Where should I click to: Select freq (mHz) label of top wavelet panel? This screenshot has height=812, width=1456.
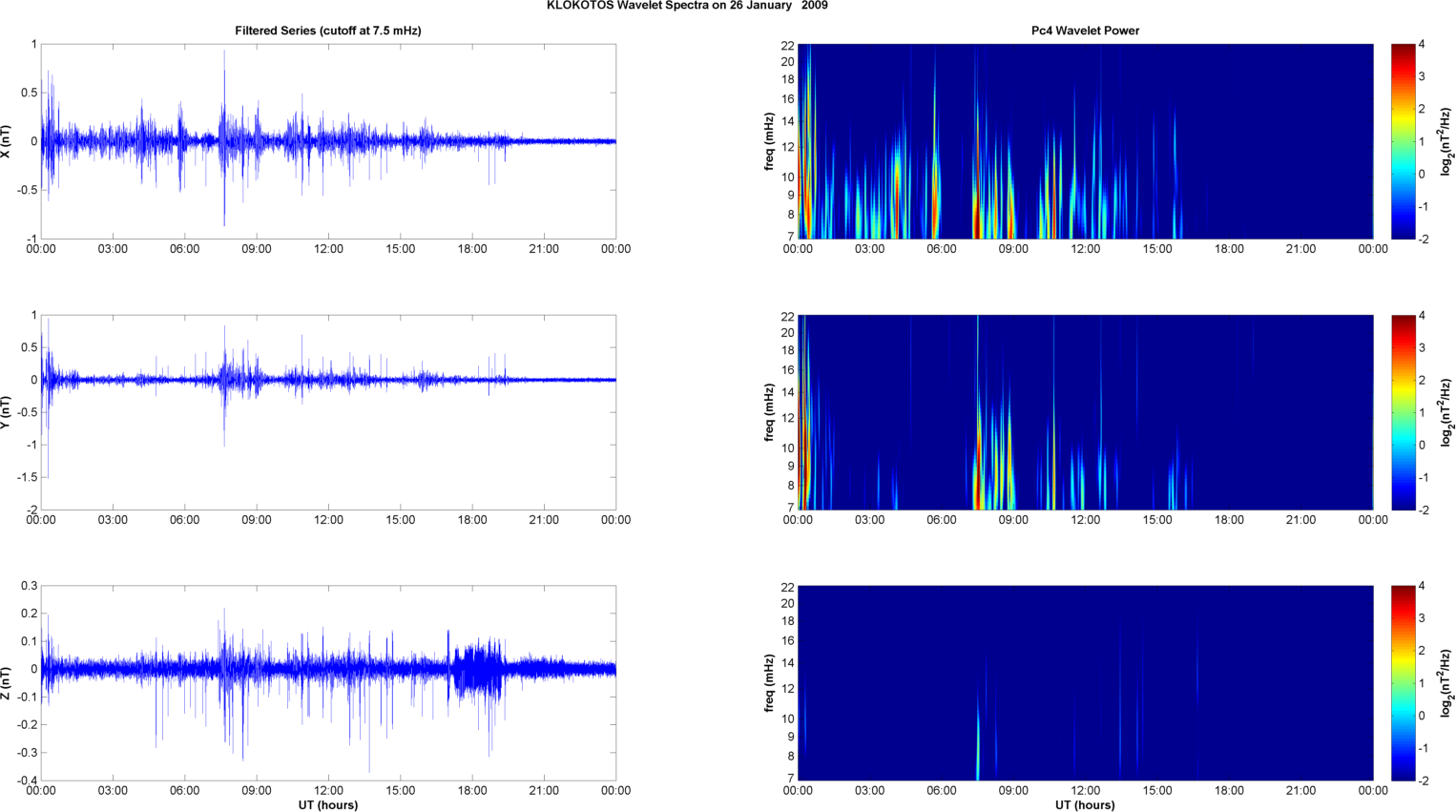point(769,141)
